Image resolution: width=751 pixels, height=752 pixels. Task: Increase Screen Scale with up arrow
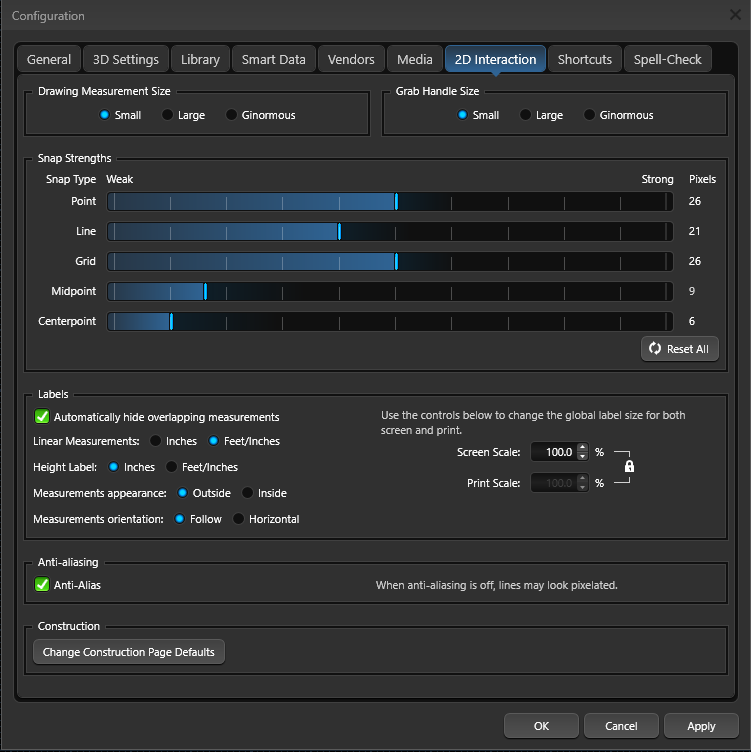(582, 447)
